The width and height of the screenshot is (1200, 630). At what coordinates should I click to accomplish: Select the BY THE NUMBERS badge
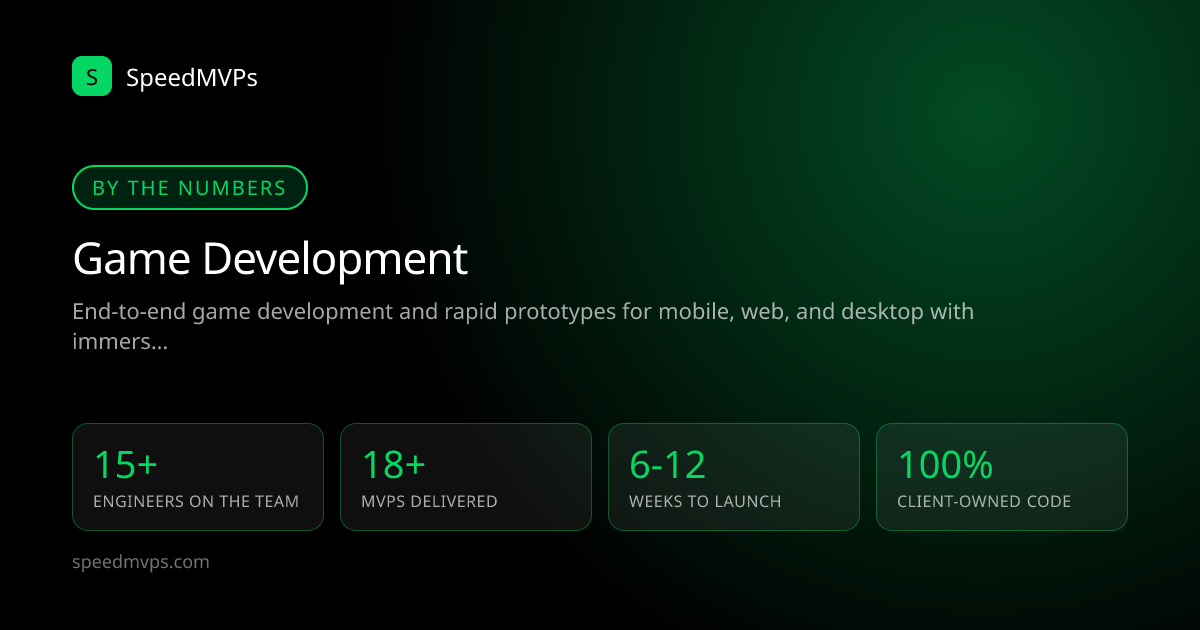coord(190,187)
